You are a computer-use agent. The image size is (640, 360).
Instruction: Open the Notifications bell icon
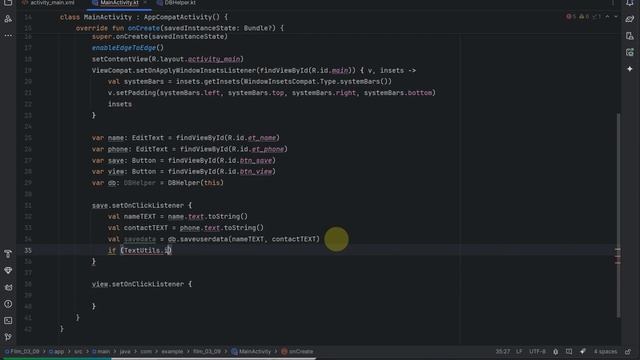pyautogui.click(x=630, y=2)
